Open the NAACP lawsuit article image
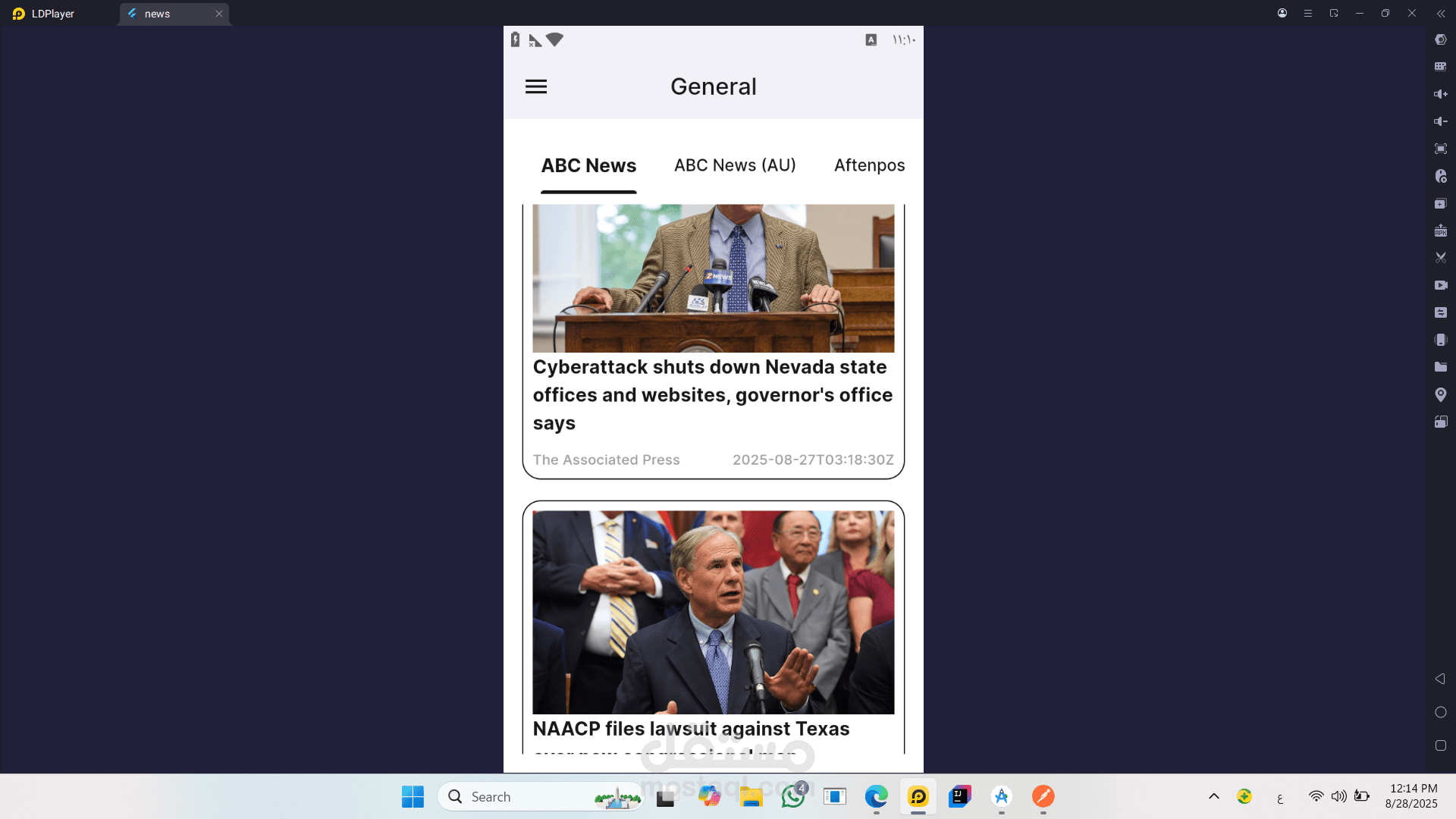The height and width of the screenshot is (819, 1456). click(x=713, y=612)
